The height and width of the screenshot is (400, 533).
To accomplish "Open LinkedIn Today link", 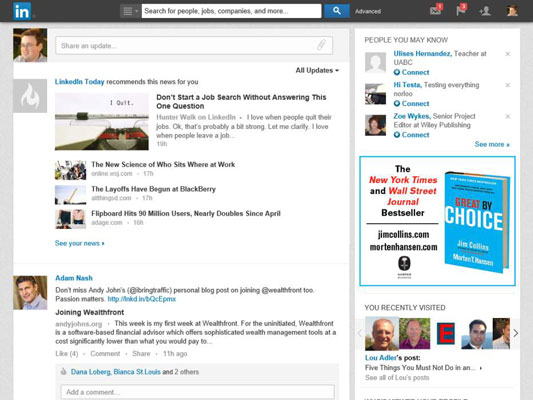I will (x=80, y=82).
